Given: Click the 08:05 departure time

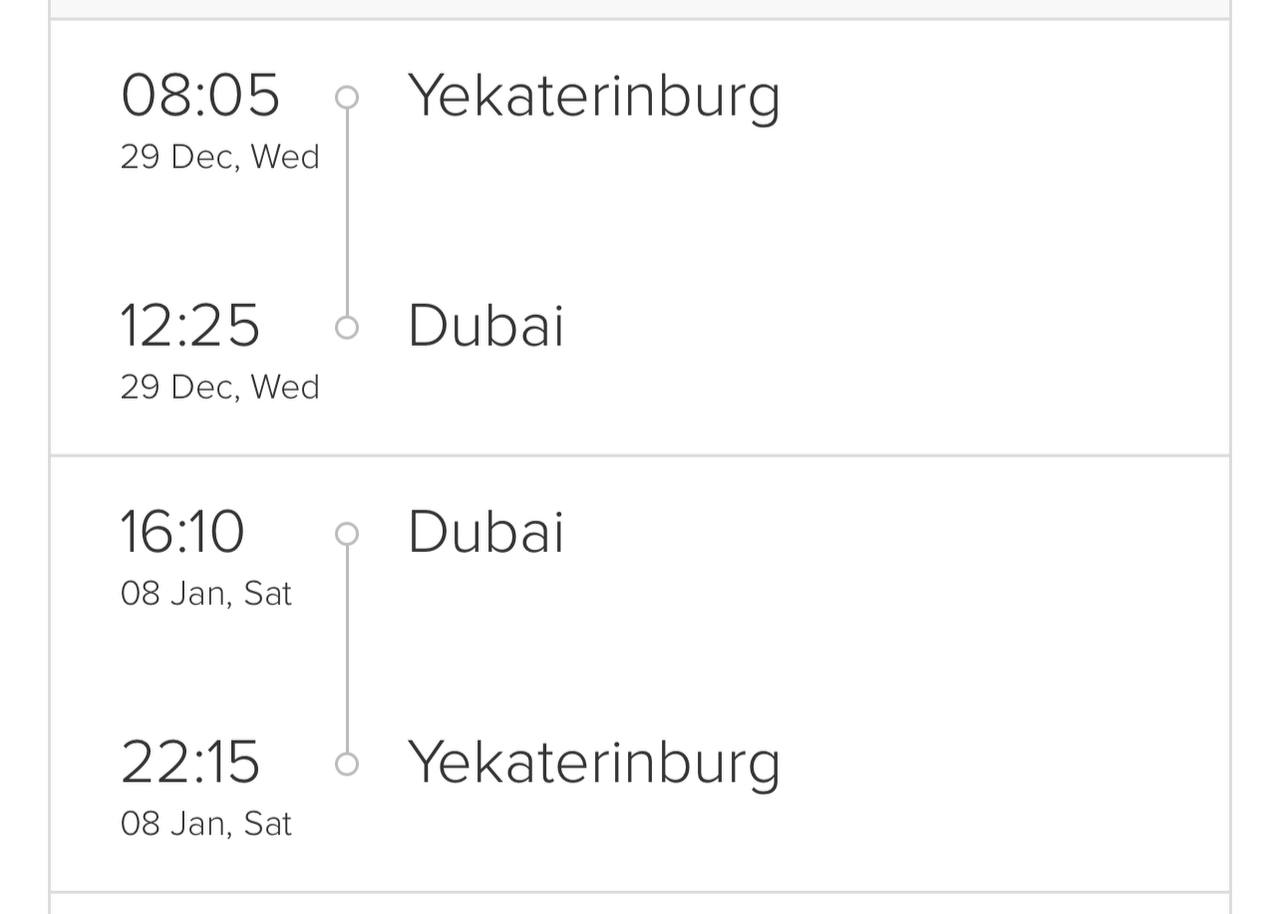Looking at the screenshot, I should pyautogui.click(x=200, y=96).
